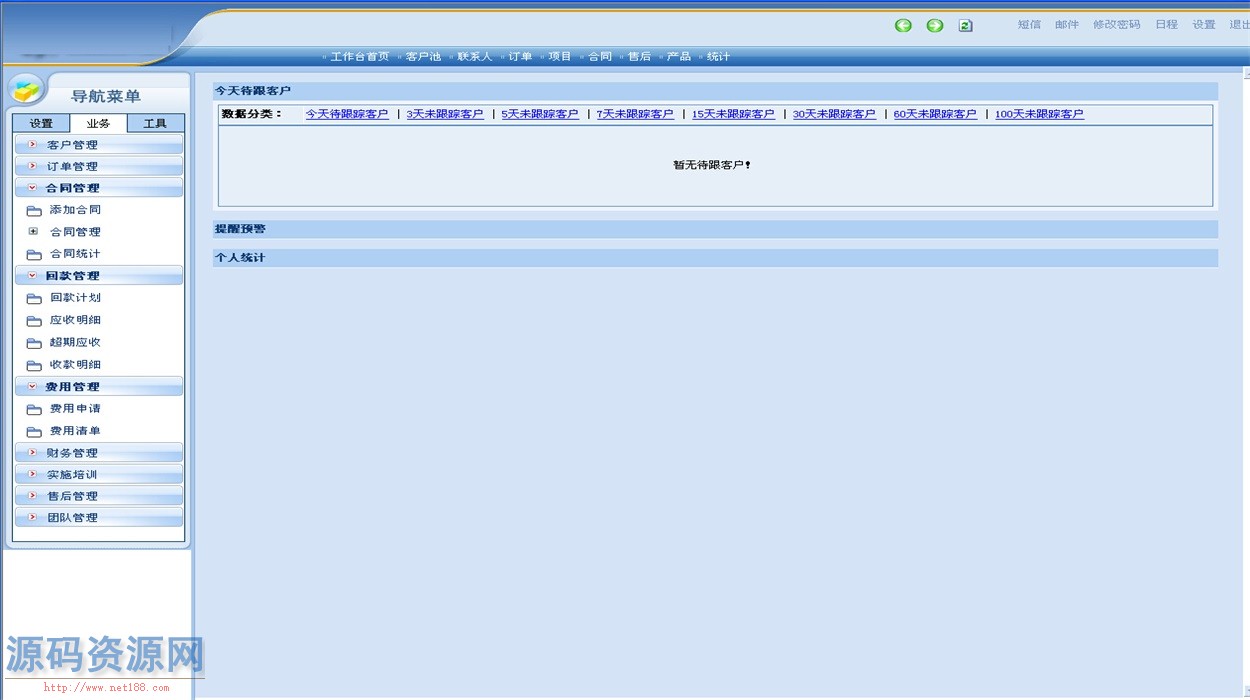Viewport: 1250px width, 700px height.
Task: Click the green forward arrow icon
Action: 934,25
